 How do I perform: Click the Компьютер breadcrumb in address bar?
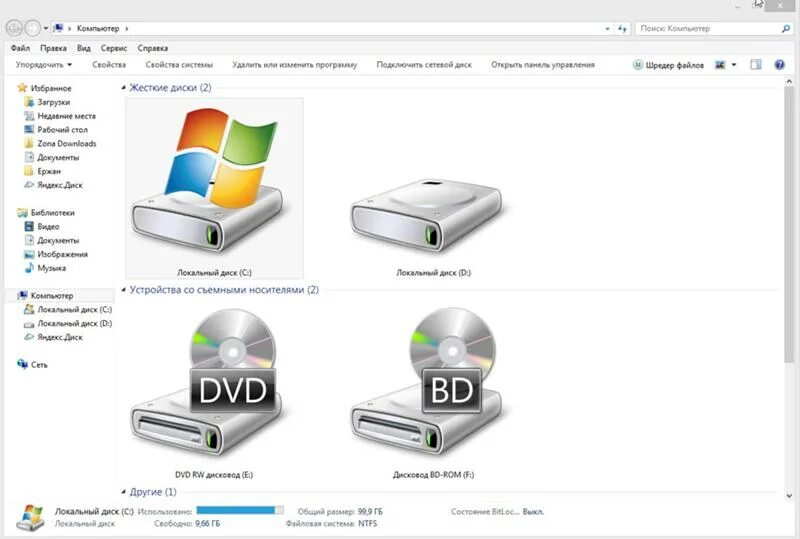coord(98,29)
